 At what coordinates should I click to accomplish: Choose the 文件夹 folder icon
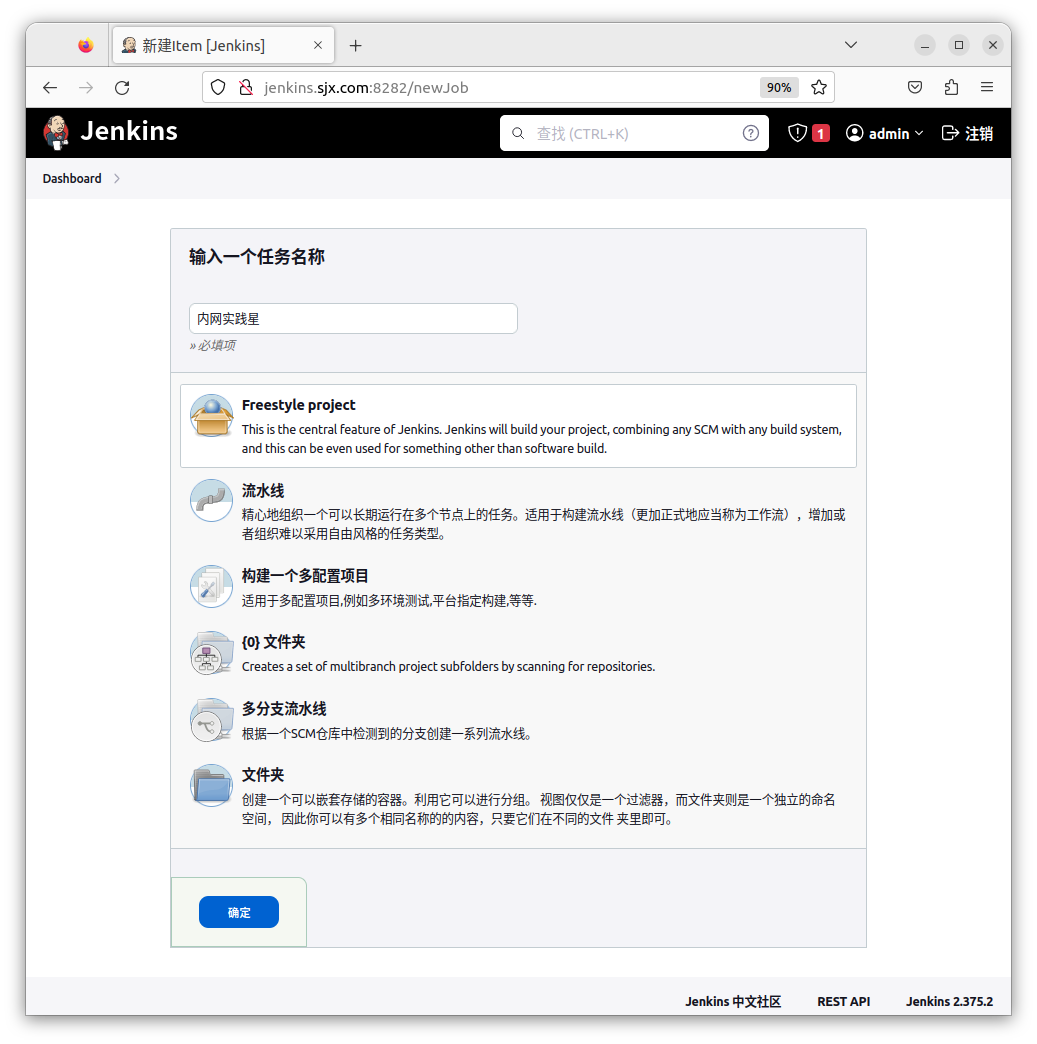(211, 785)
